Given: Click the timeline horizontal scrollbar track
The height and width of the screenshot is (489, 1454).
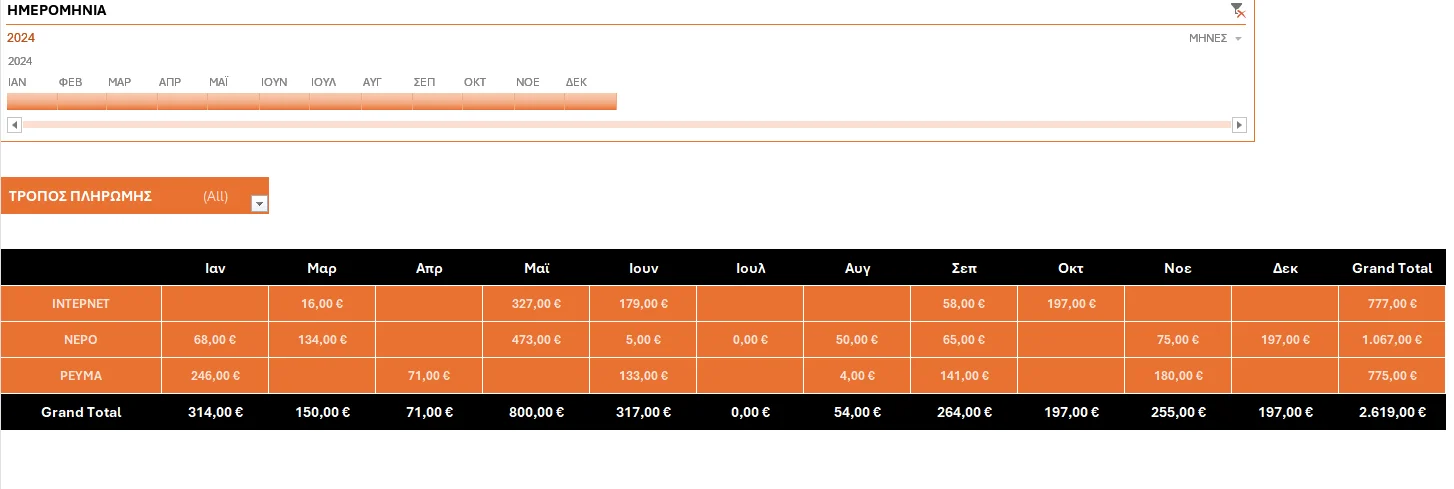Looking at the screenshot, I should [x=626, y=125].
